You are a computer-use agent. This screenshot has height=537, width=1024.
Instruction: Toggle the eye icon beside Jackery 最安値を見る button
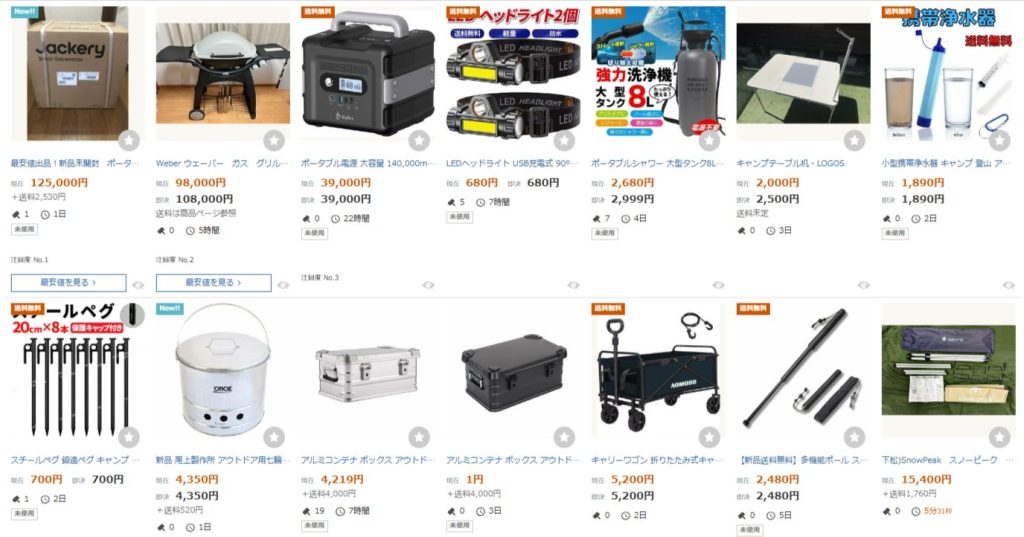click(138, 285)
